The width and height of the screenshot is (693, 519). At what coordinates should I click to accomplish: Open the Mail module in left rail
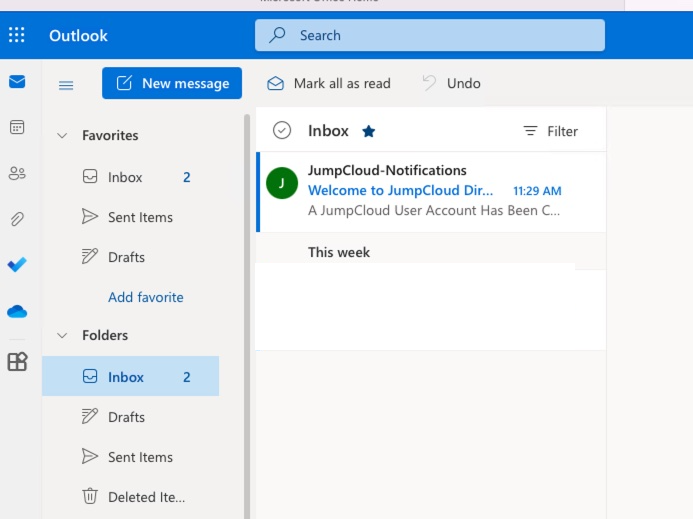tap(17, 82)
